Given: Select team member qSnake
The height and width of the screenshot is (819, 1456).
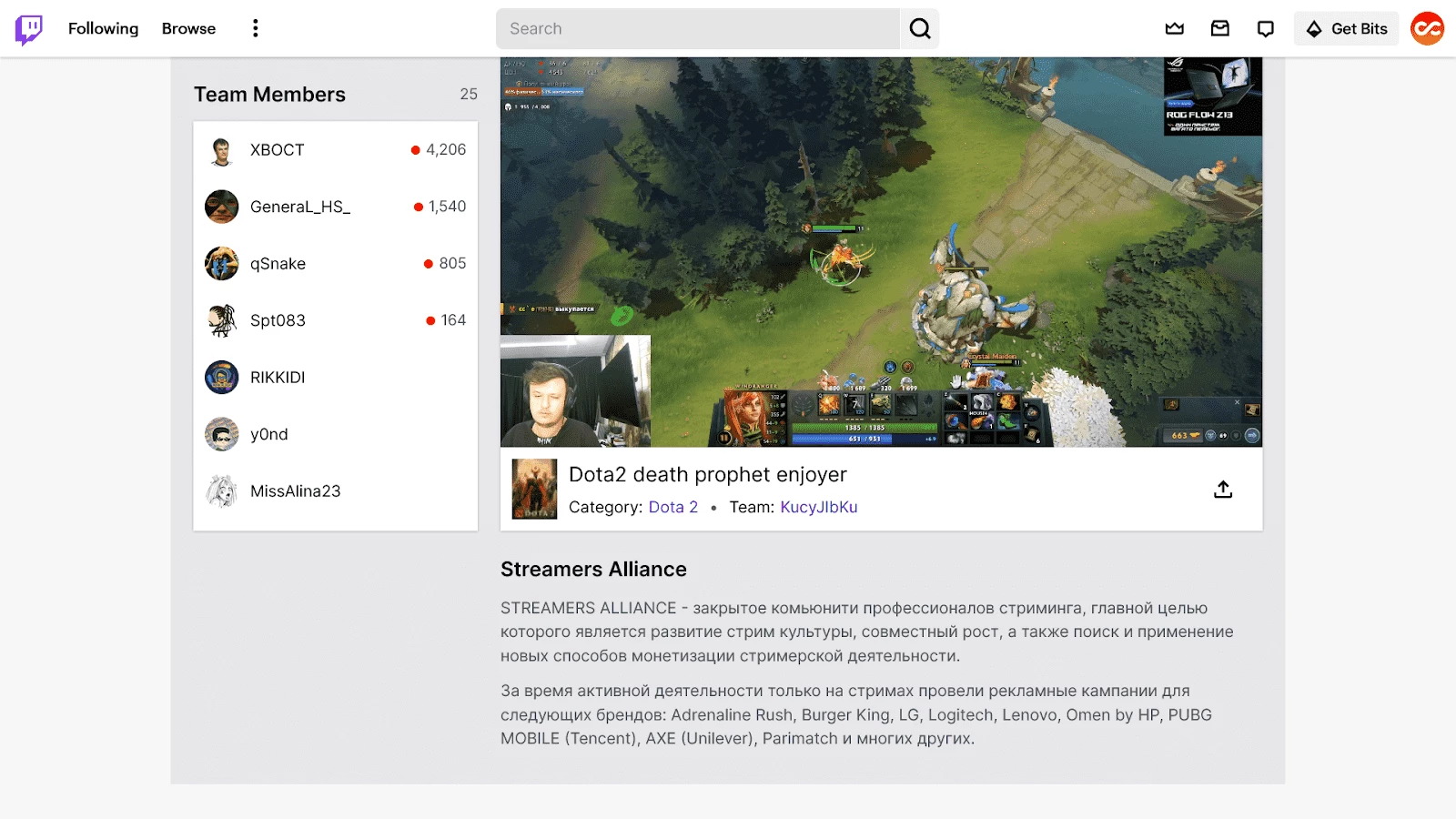Looking at the screenshot, I should coord(336,264).
